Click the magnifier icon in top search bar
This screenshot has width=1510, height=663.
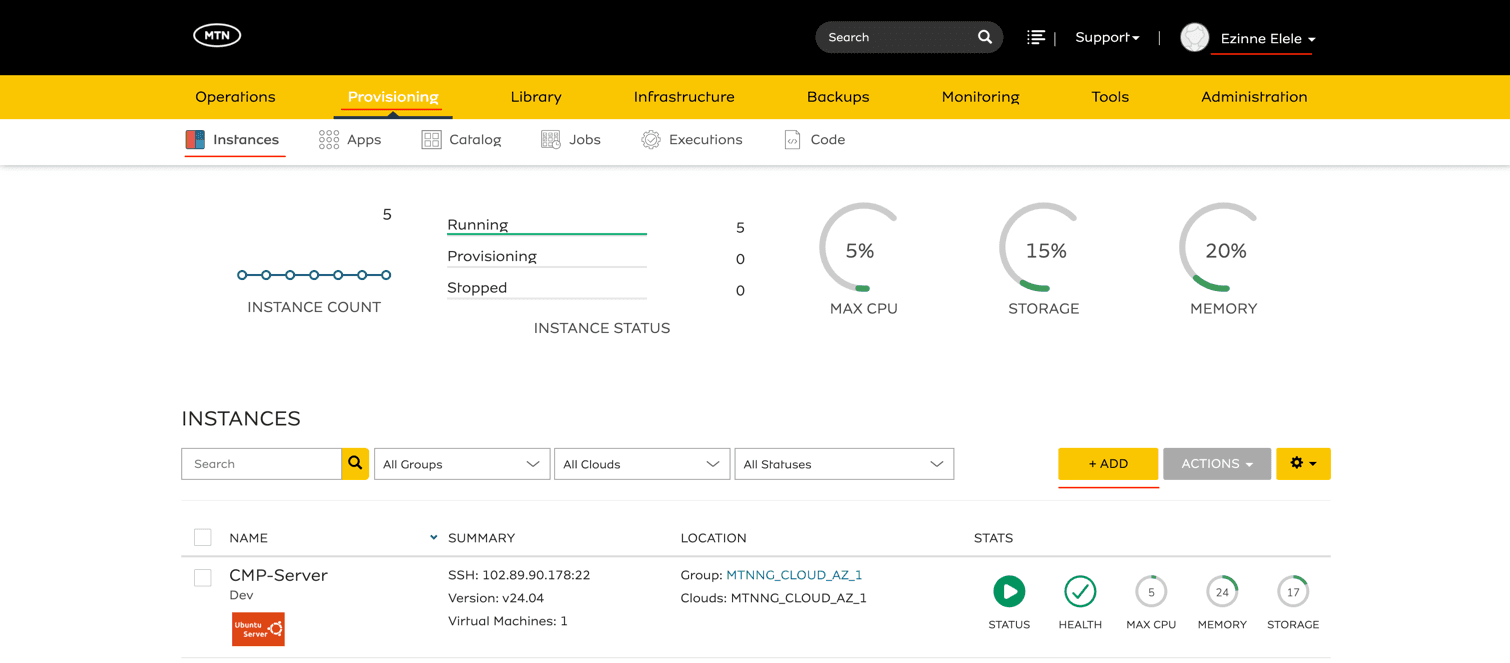coord(985,37)
